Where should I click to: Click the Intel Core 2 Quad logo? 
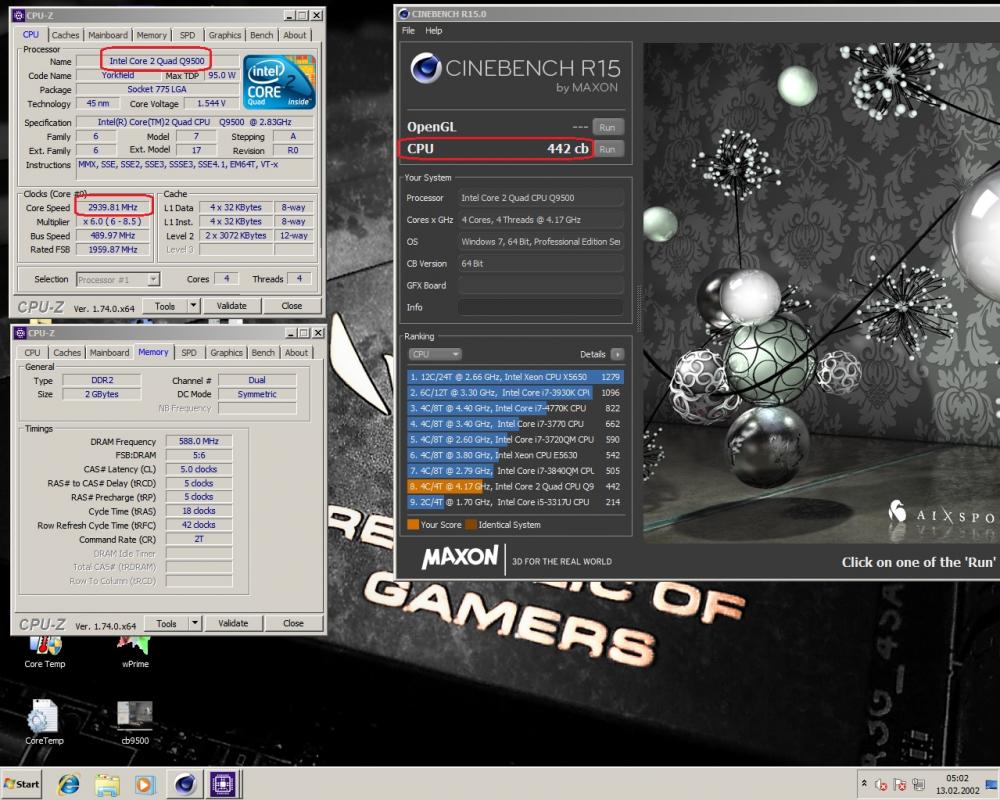coord(279,82)
